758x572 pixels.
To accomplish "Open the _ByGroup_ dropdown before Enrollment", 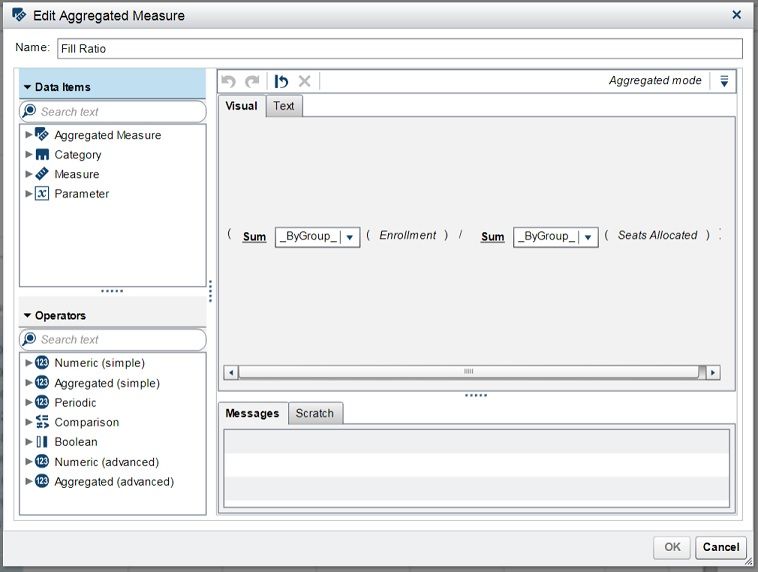I will [x=350, y=237].
